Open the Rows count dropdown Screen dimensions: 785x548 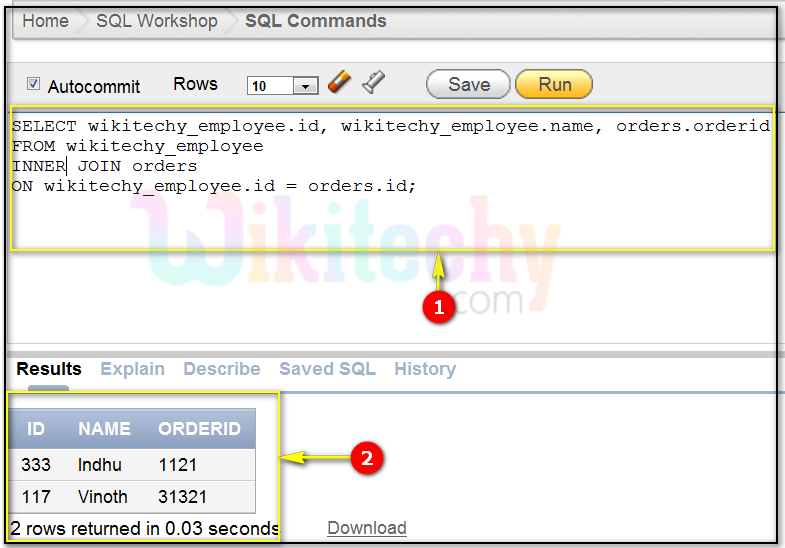pos(305,86)
